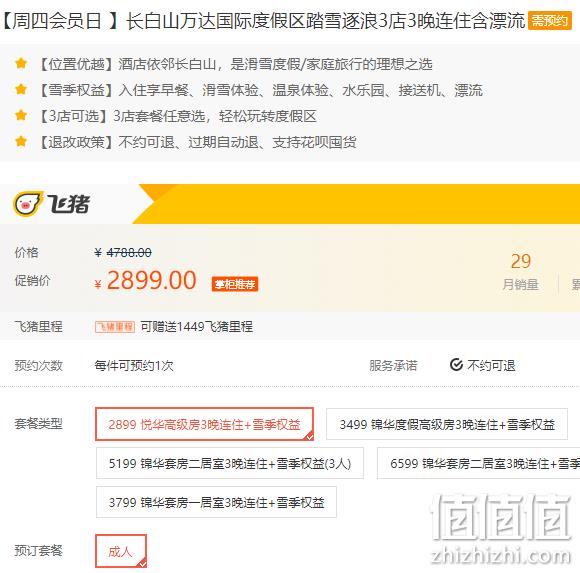Screen dimensions: 580x573
Task: Click the 不约可退 checkmark icon
Action: pos(456,365)
